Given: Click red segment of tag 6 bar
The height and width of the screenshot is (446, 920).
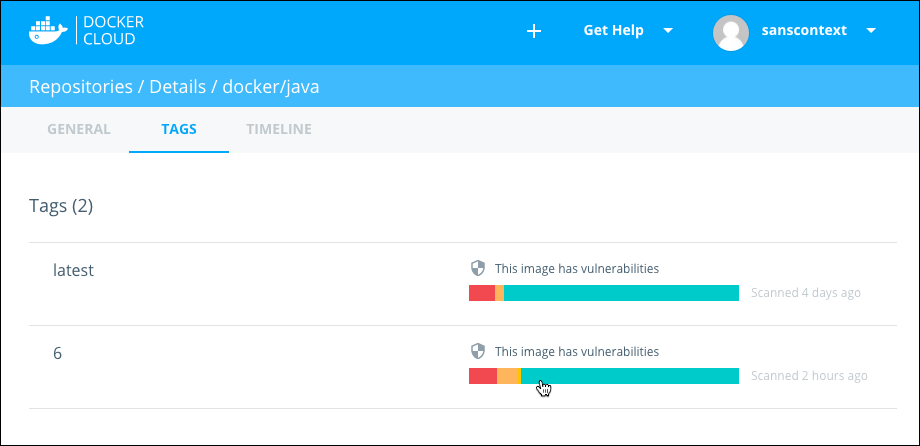Looking at the screenshot, I should tap(482, 376).
